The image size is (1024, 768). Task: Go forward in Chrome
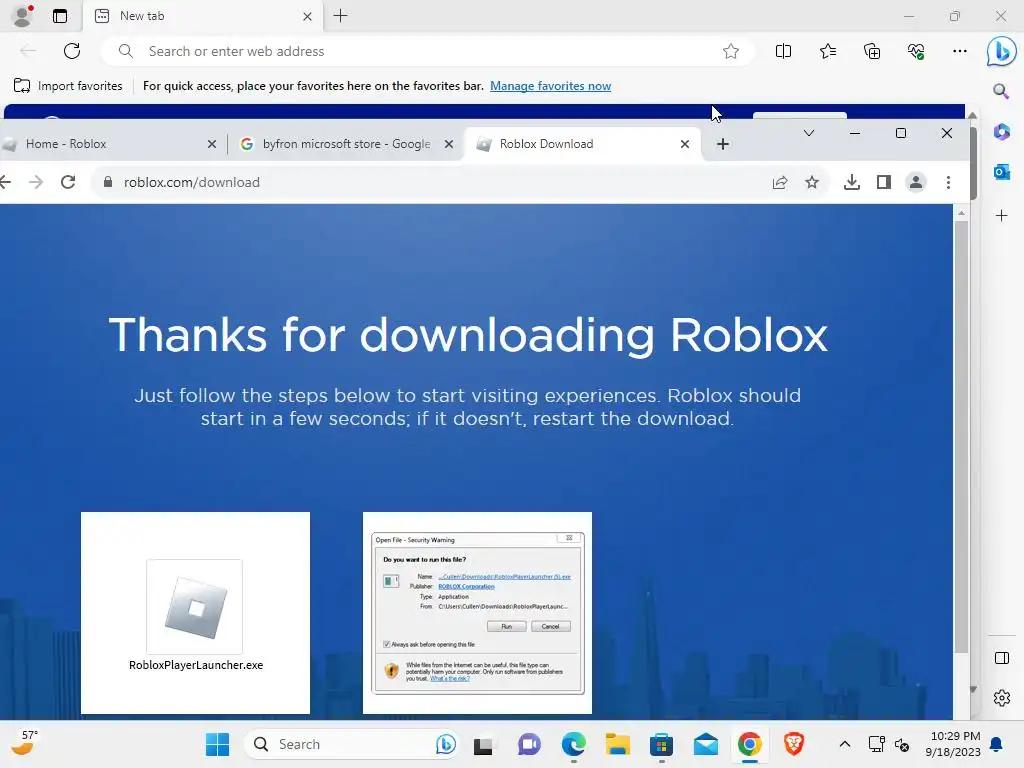pyautogui.click(x=37, y=182)
